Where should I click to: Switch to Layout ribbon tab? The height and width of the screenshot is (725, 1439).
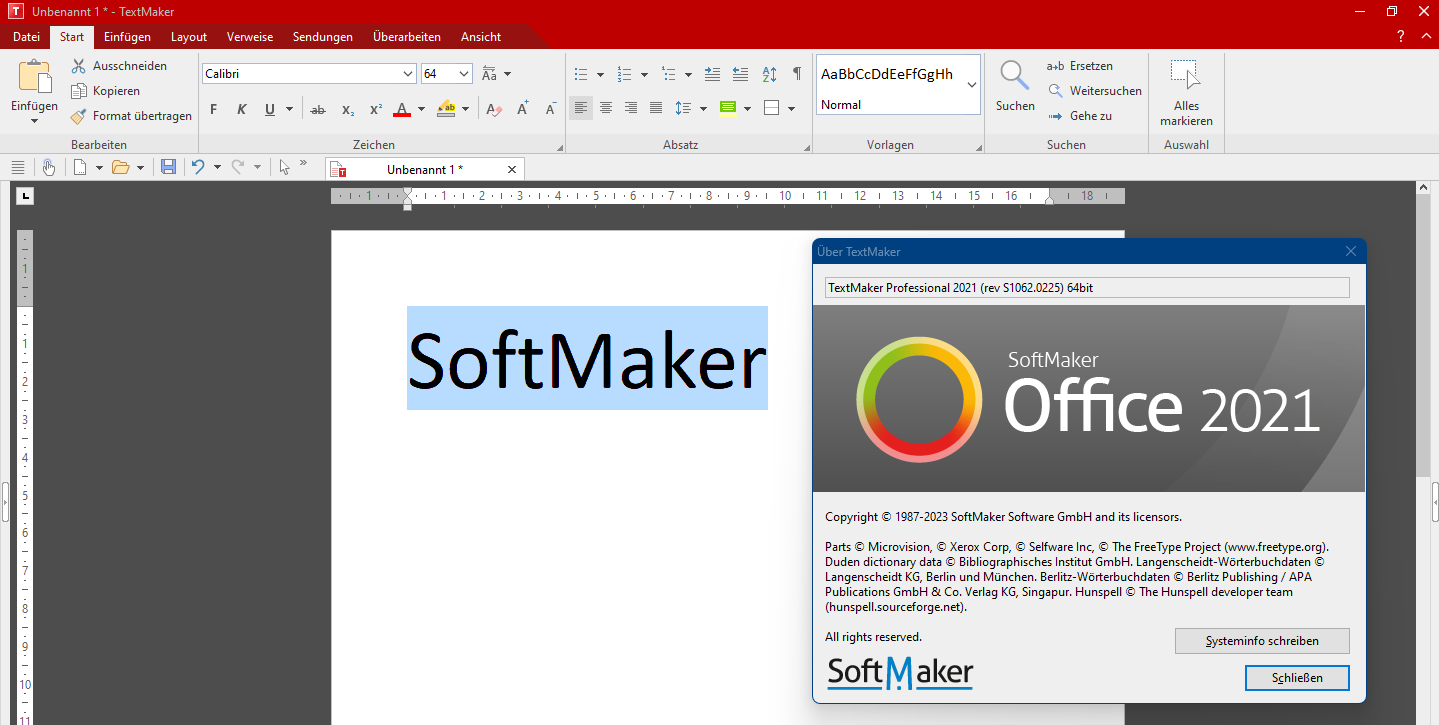tap(189, 37)
